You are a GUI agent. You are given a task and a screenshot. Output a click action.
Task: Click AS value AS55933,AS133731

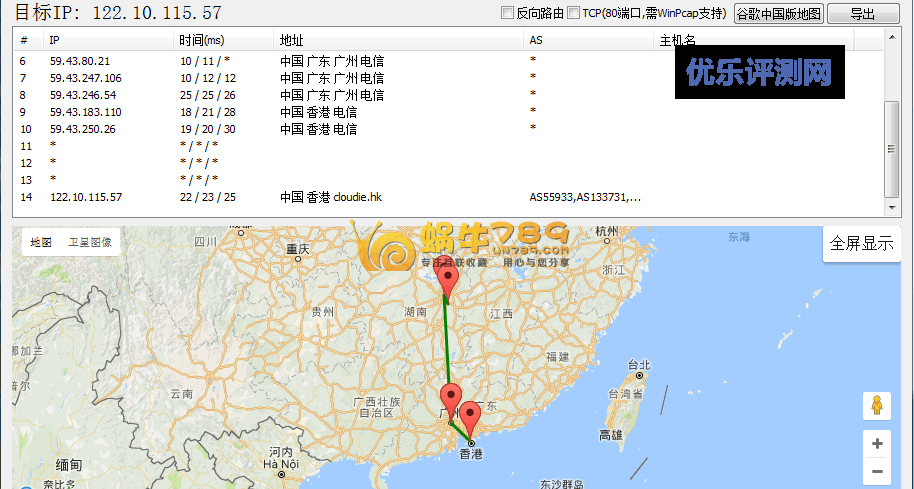coord(585,197)
